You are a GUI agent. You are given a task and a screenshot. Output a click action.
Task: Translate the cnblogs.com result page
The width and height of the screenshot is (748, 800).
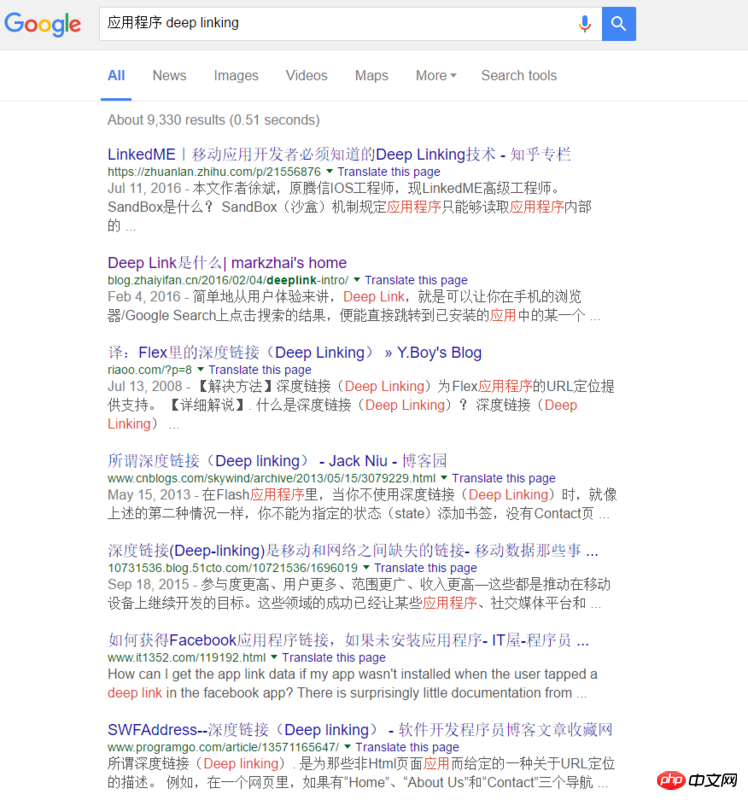point(504,478)
